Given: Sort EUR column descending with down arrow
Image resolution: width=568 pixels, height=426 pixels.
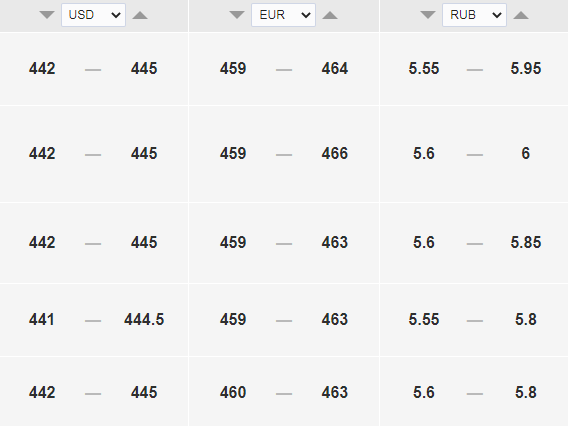Looking at the screenshot, I should point(237,15).
